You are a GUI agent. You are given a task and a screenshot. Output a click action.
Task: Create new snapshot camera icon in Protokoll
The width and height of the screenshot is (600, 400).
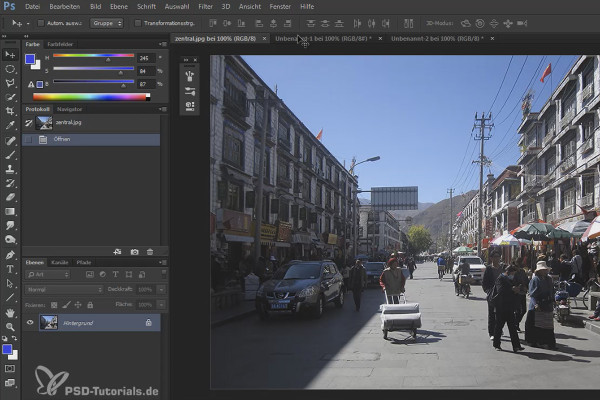point(134,252)
